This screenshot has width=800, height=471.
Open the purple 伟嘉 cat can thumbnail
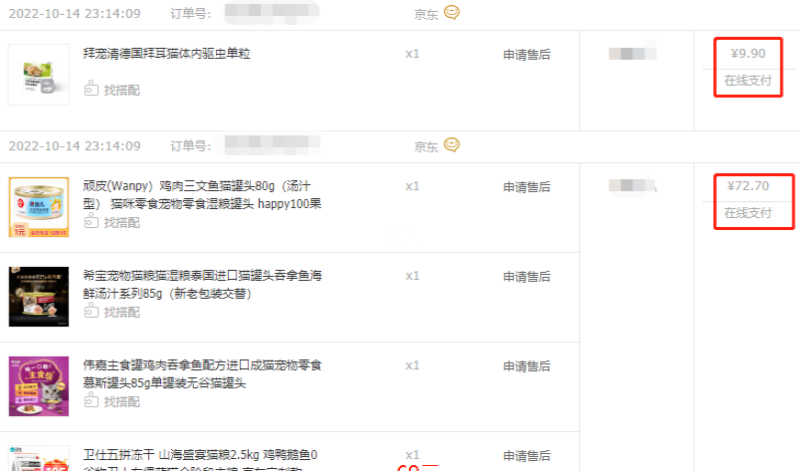(x=39, y=386)
